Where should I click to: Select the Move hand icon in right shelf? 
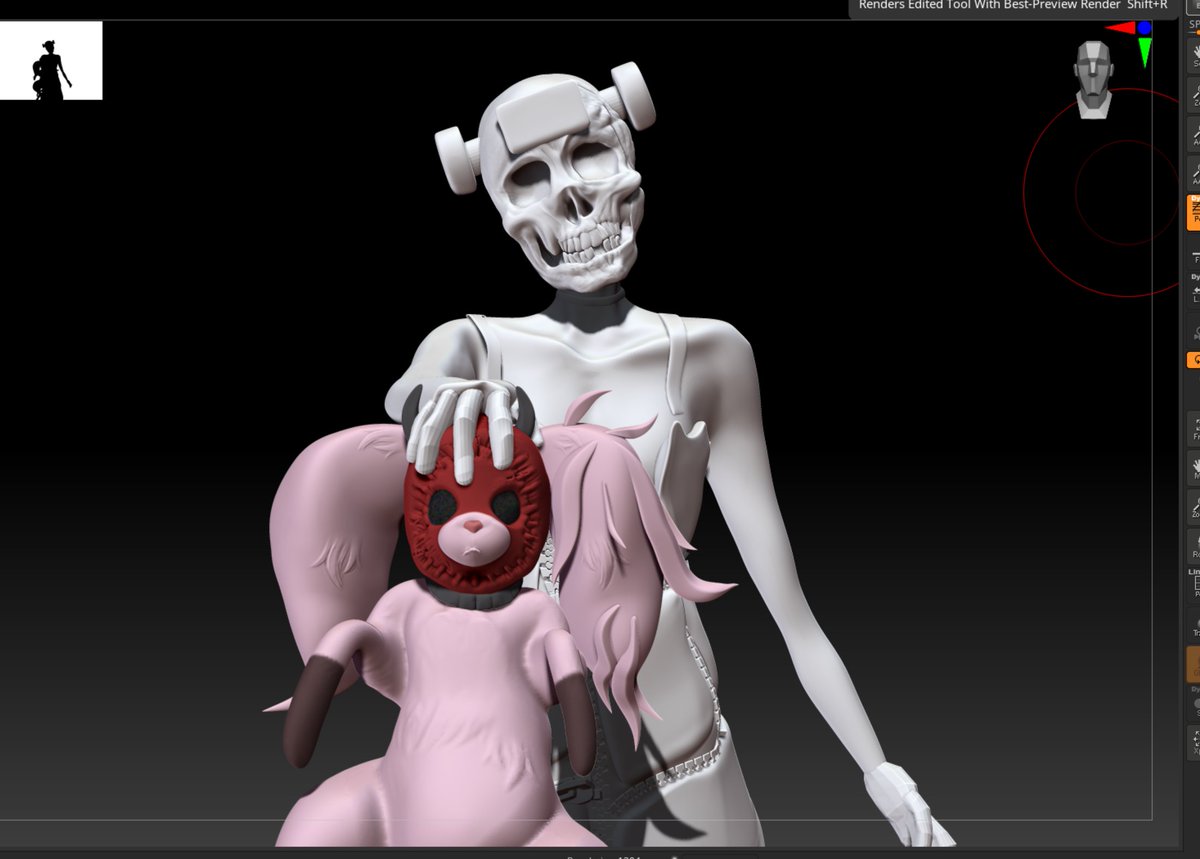pyautogui.click(x=1194, y=468)
